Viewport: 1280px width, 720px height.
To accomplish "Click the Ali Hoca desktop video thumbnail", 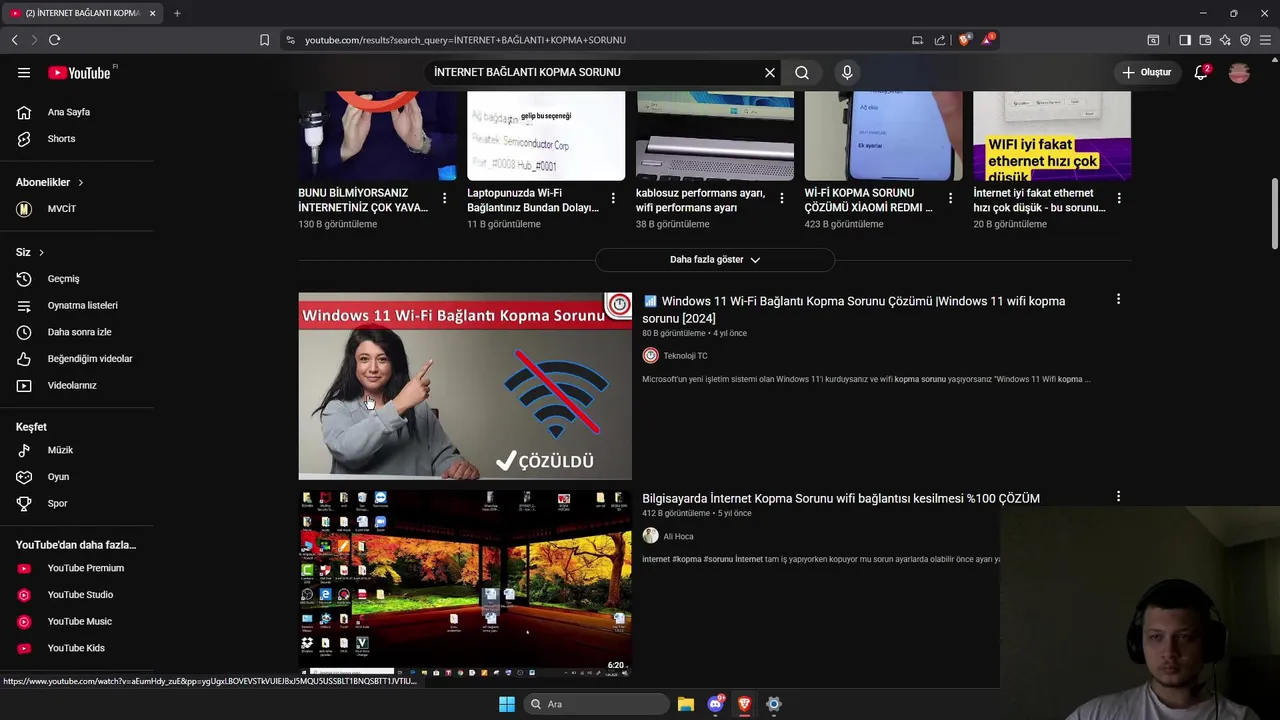I will click(465, 583).
